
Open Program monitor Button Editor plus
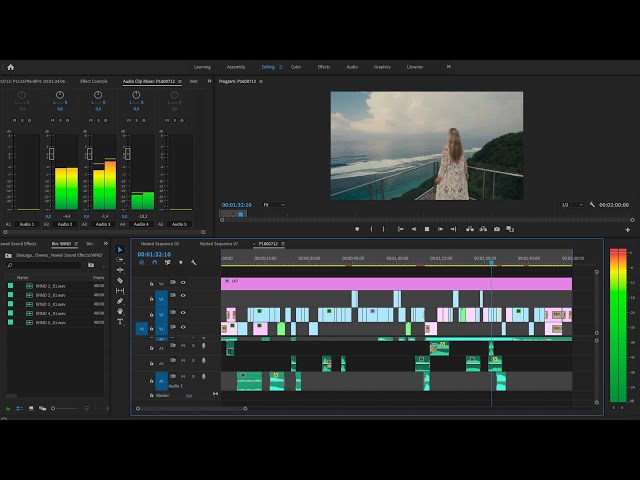628,230
